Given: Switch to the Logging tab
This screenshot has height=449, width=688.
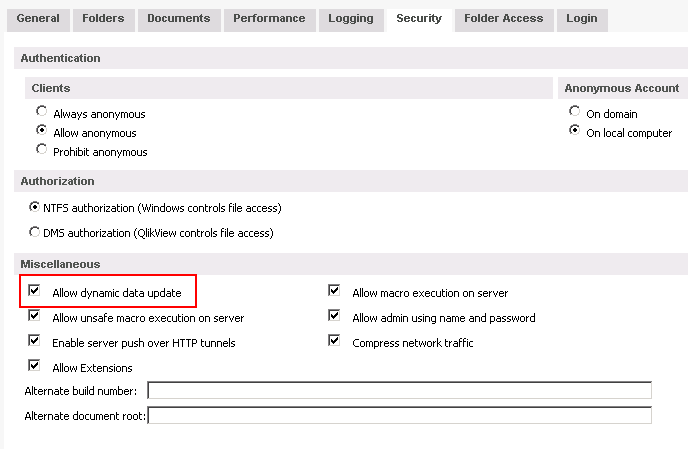Looking at the screenshot, I should tap(350, 19).
